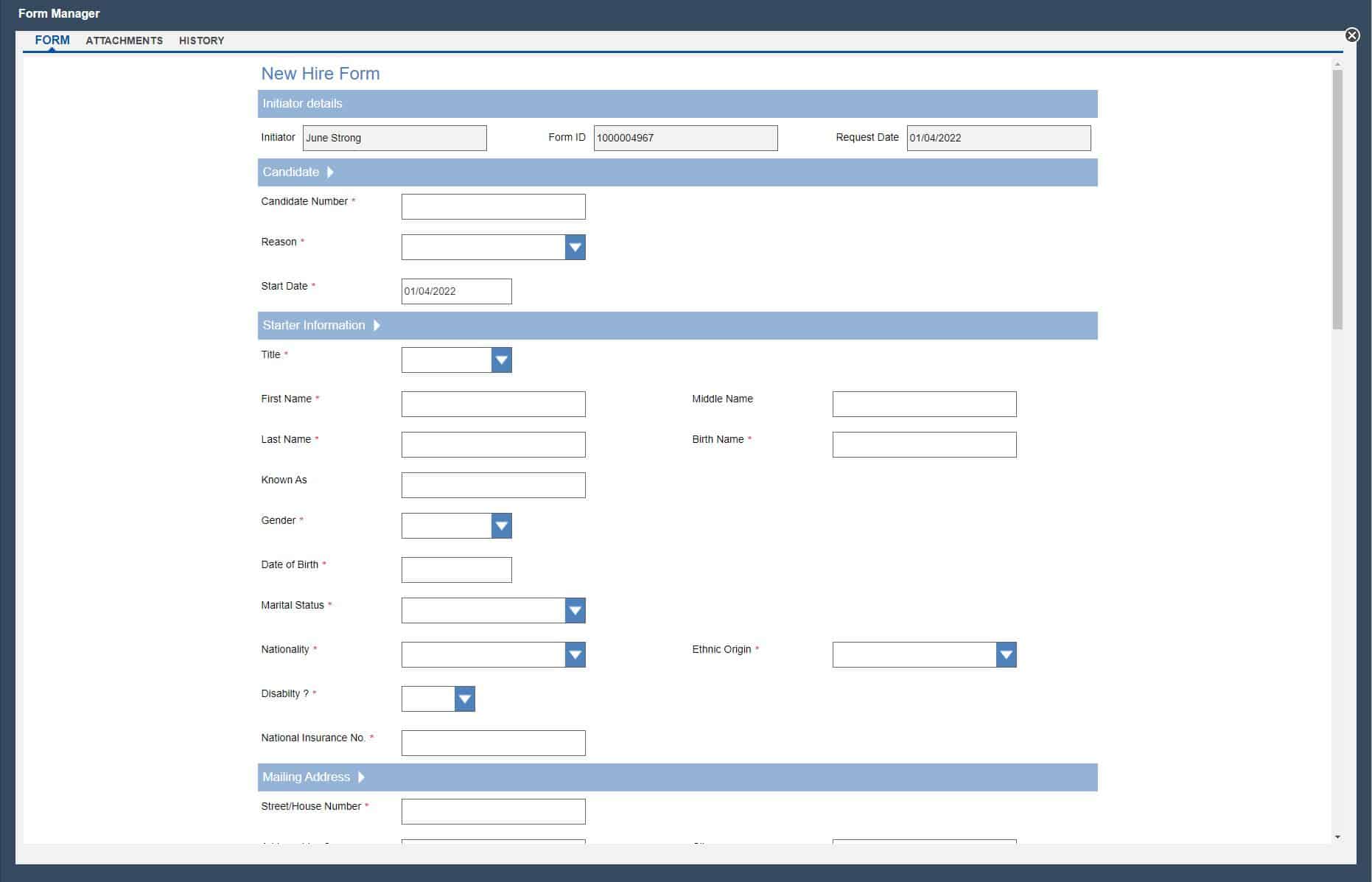Toggle the Starter Information section arrow
The height and width of the screenshot is (882, 1372).
[377, 326]
